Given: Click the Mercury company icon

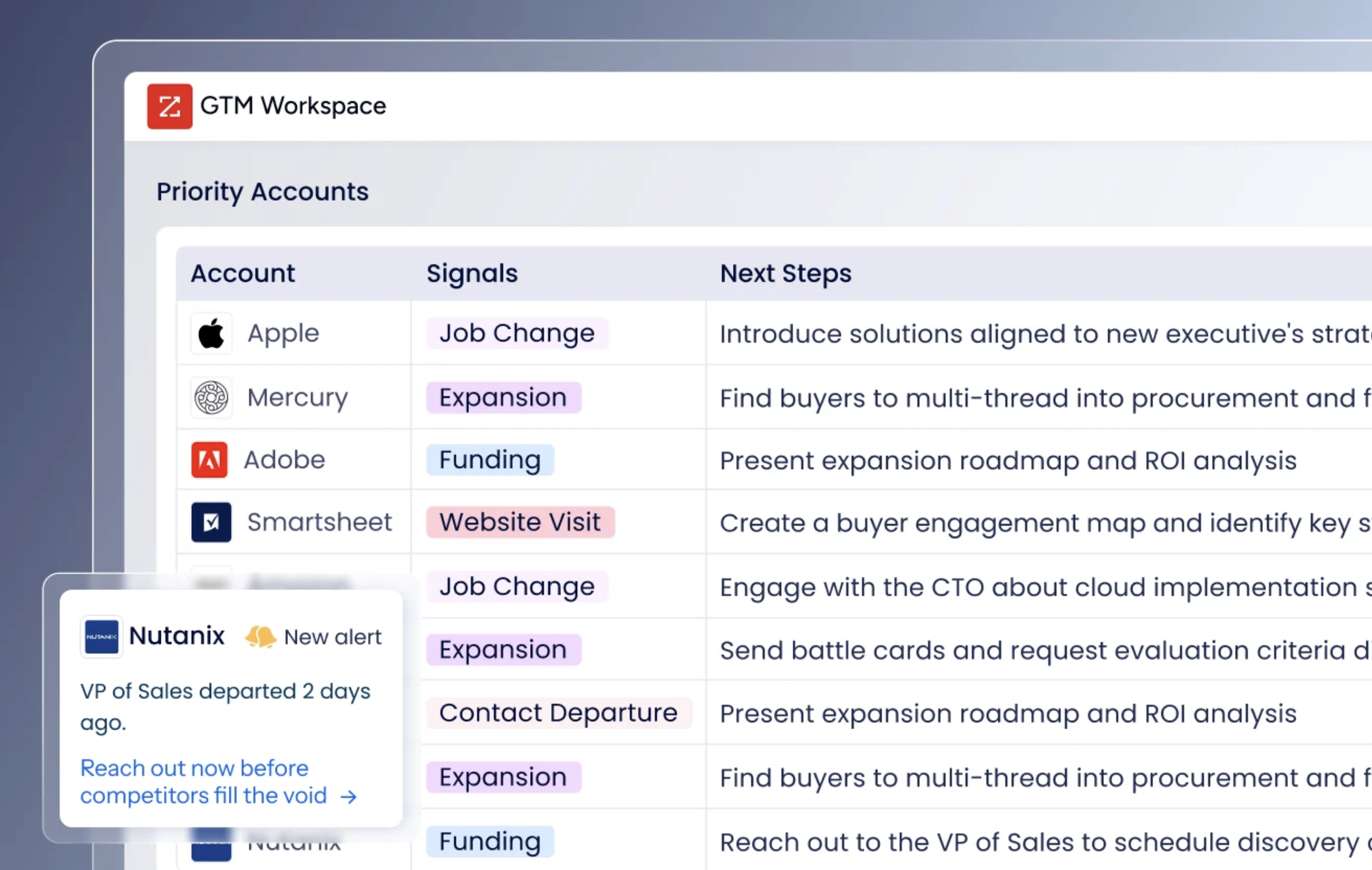Looking at the screenshot, I should 211,397.
